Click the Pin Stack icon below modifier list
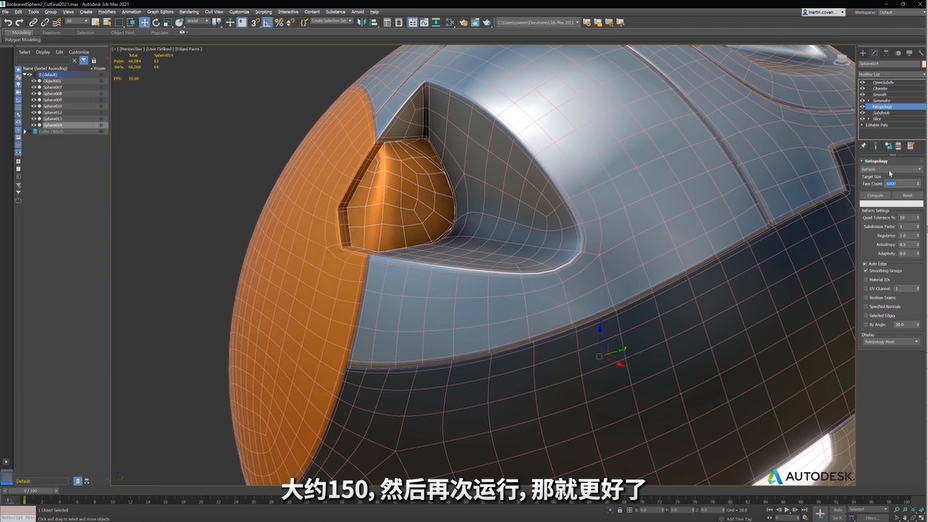Image resolution: width=928 pixels, height=522 pixels. [x=863, y=146]
